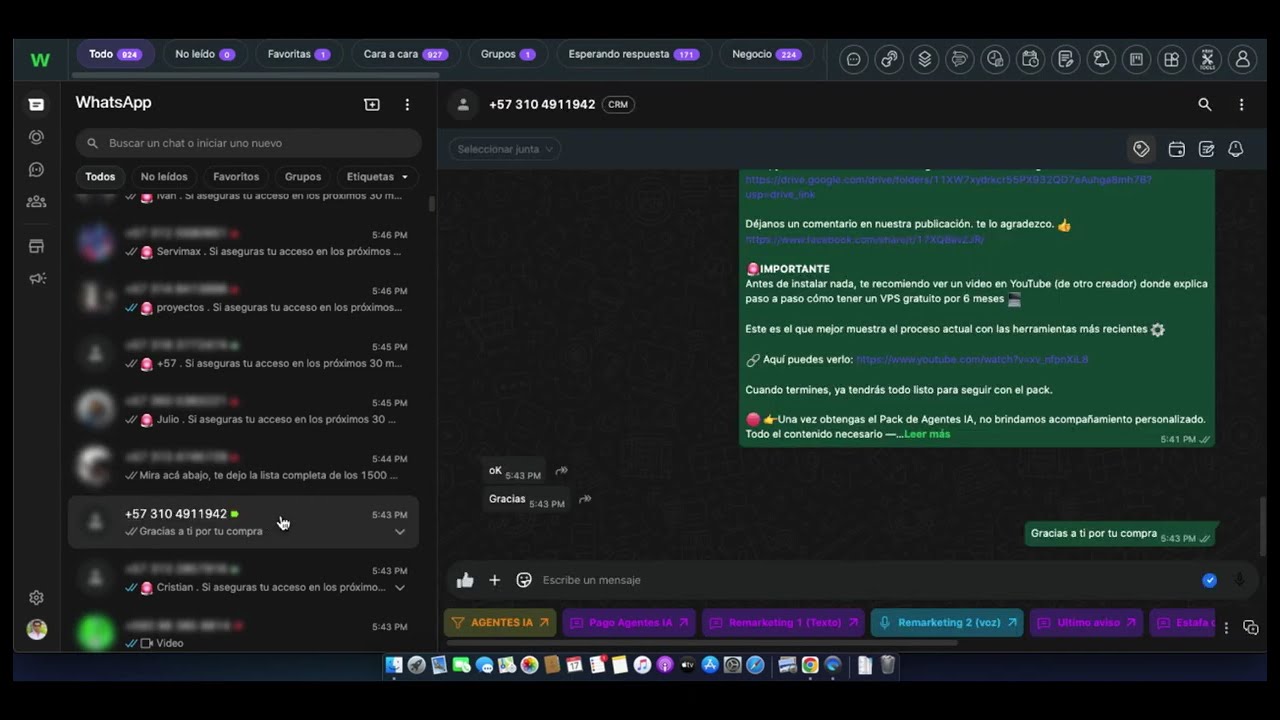Open the Servimax chat row
1280x720 pixels.
tap(243, 243)
